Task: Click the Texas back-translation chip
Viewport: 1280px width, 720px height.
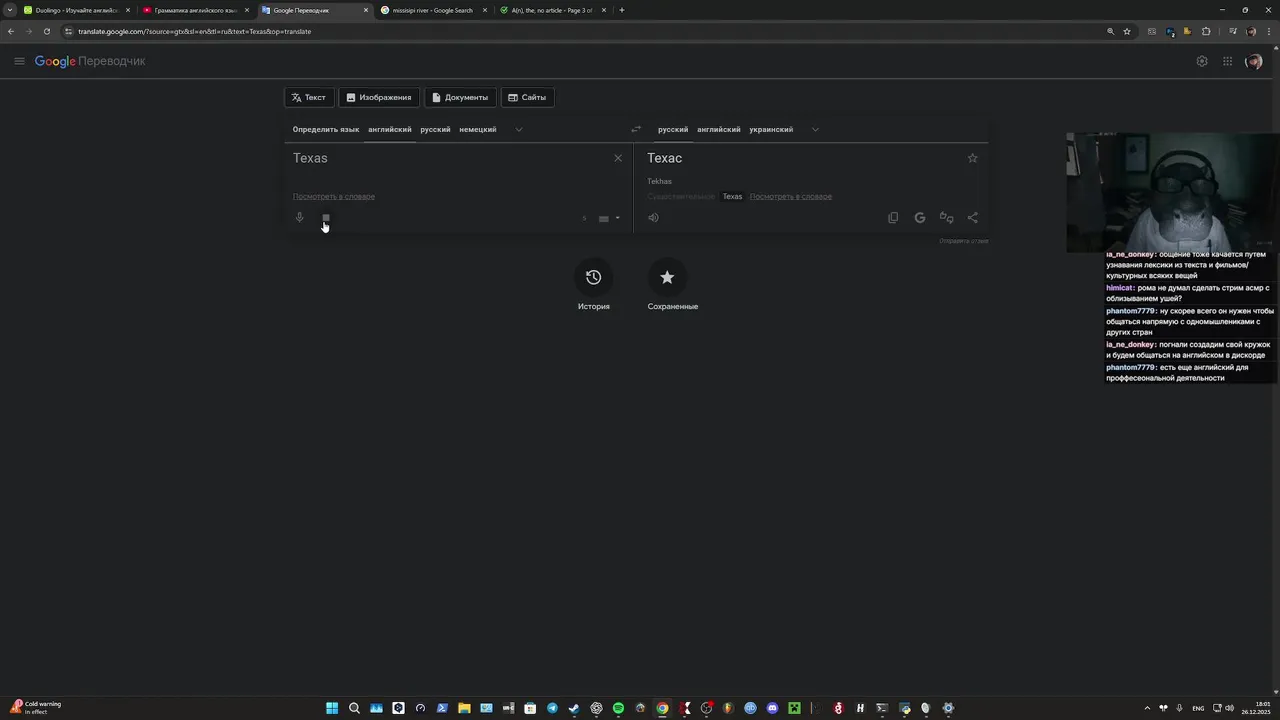Action: tap(733, 196)
